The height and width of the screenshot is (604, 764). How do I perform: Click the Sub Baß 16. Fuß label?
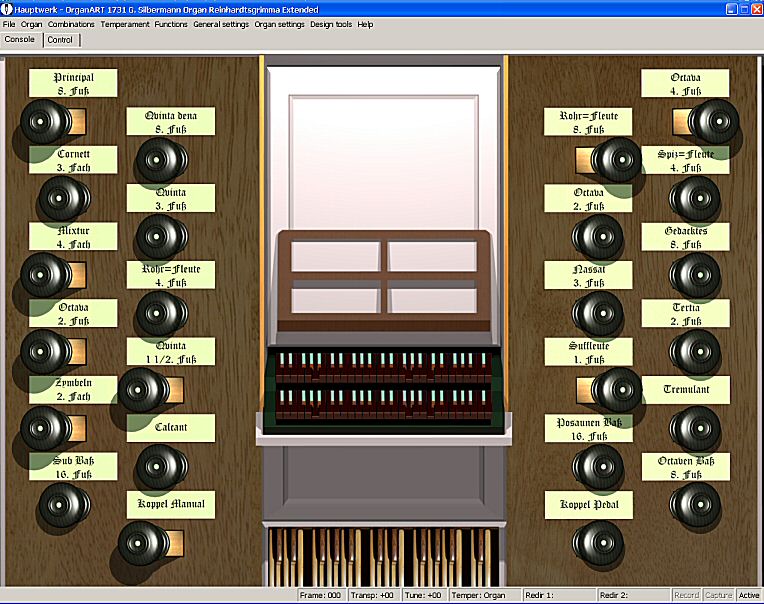[x=73, y=467]
